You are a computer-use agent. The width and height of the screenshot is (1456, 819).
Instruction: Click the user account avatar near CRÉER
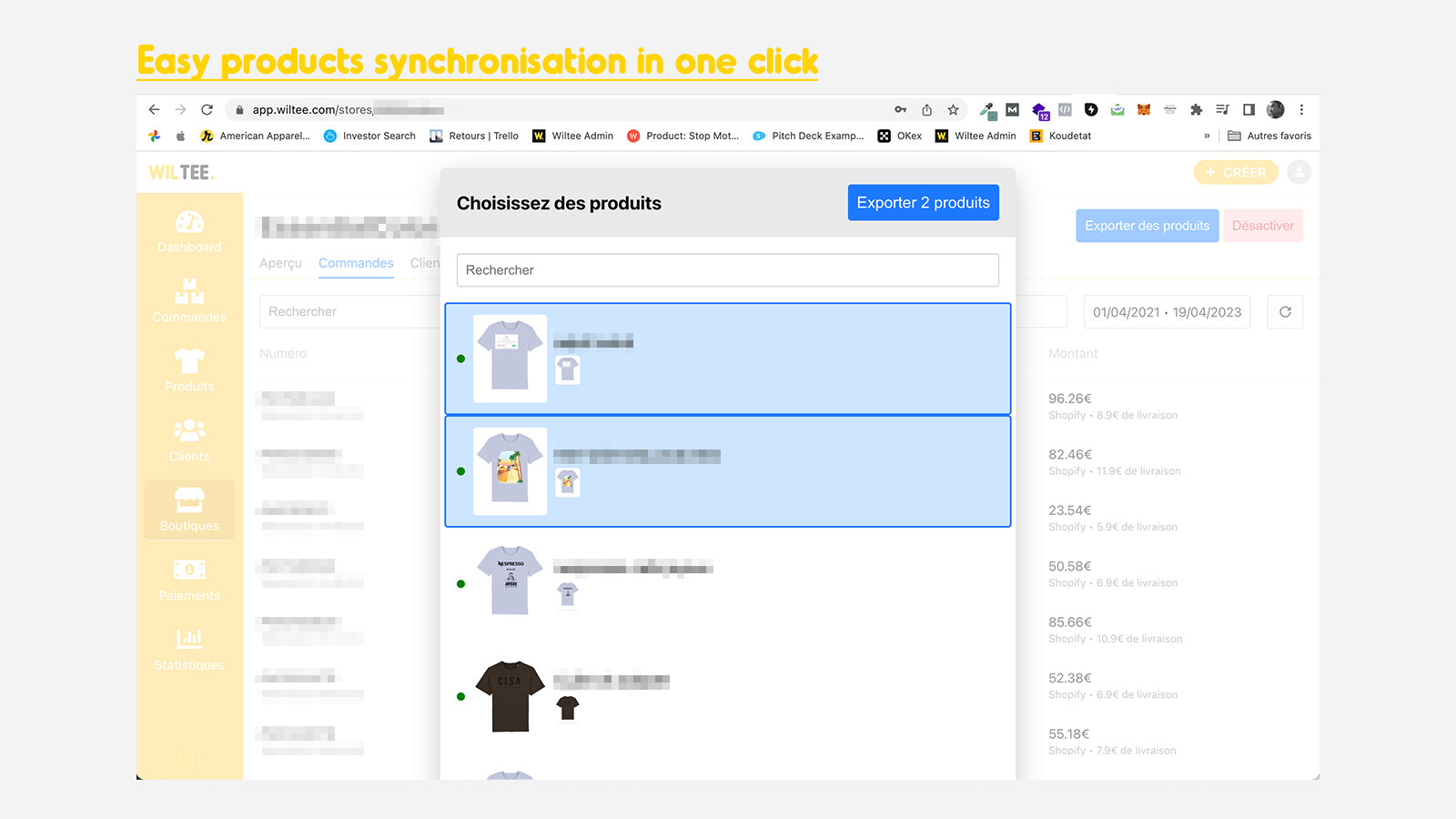tap(1299, 172)
